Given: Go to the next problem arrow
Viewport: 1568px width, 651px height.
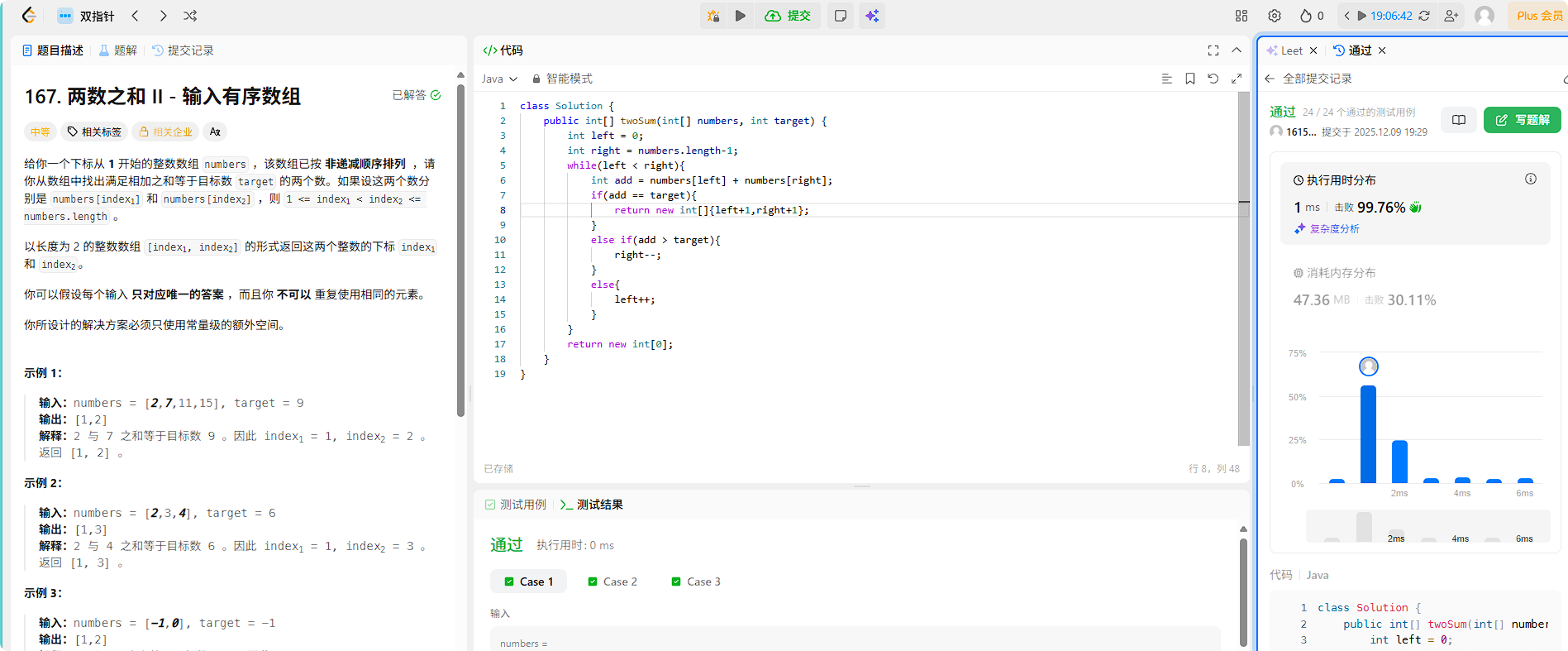Looking at the screenshot, I should point(163,16).
